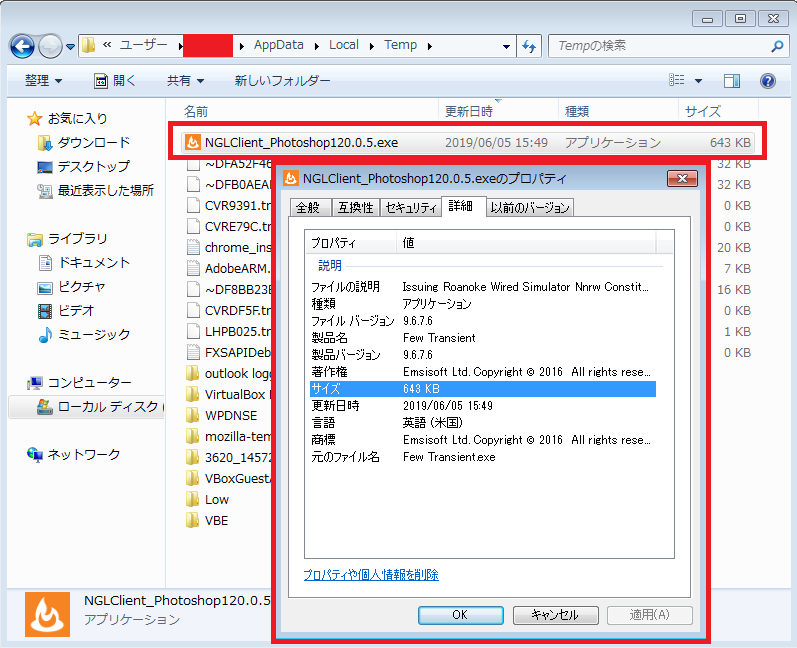
Task: Select the VBE folder
Action: click(x=207, y=520)
